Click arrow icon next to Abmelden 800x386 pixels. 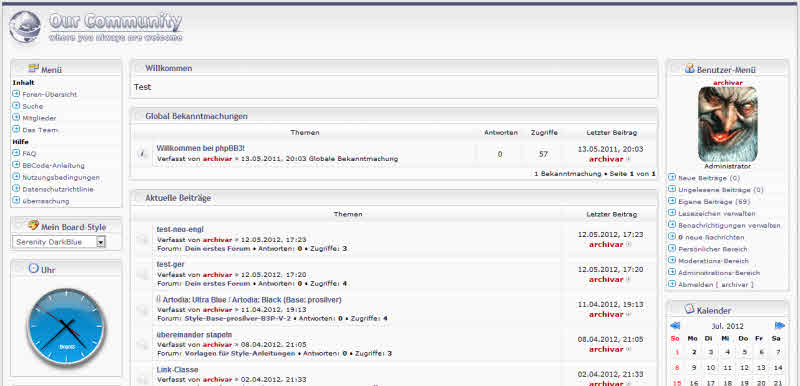click(x=672, y=284)
